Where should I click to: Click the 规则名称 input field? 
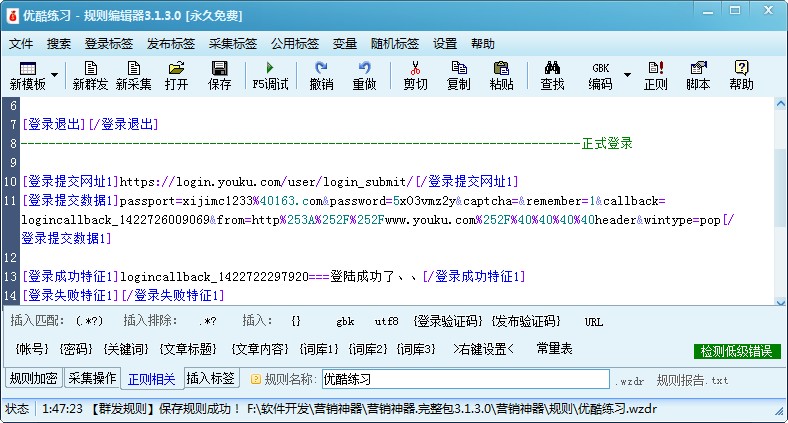pos(464,379)
